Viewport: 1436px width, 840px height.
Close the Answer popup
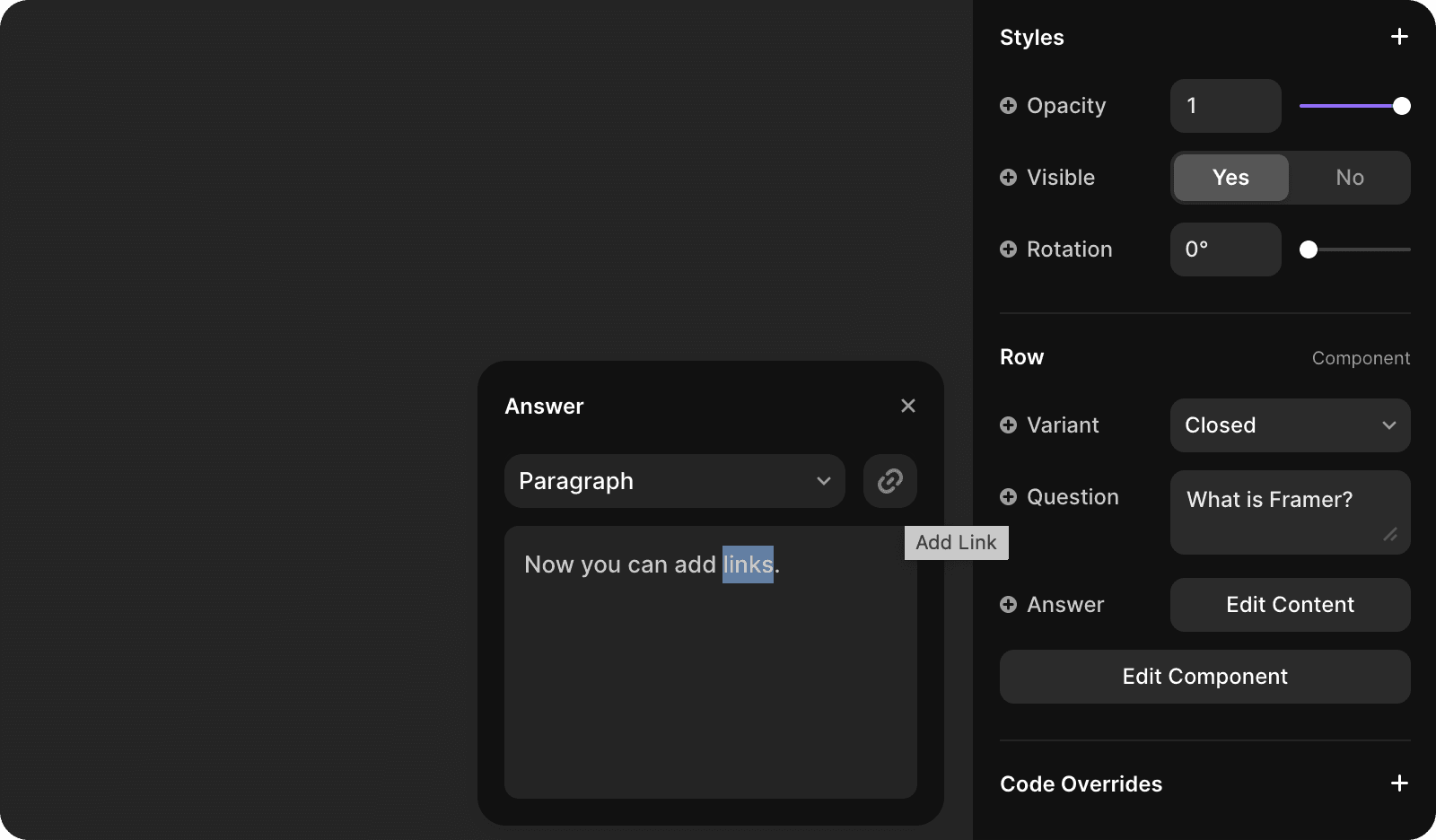tap(907, 406)
